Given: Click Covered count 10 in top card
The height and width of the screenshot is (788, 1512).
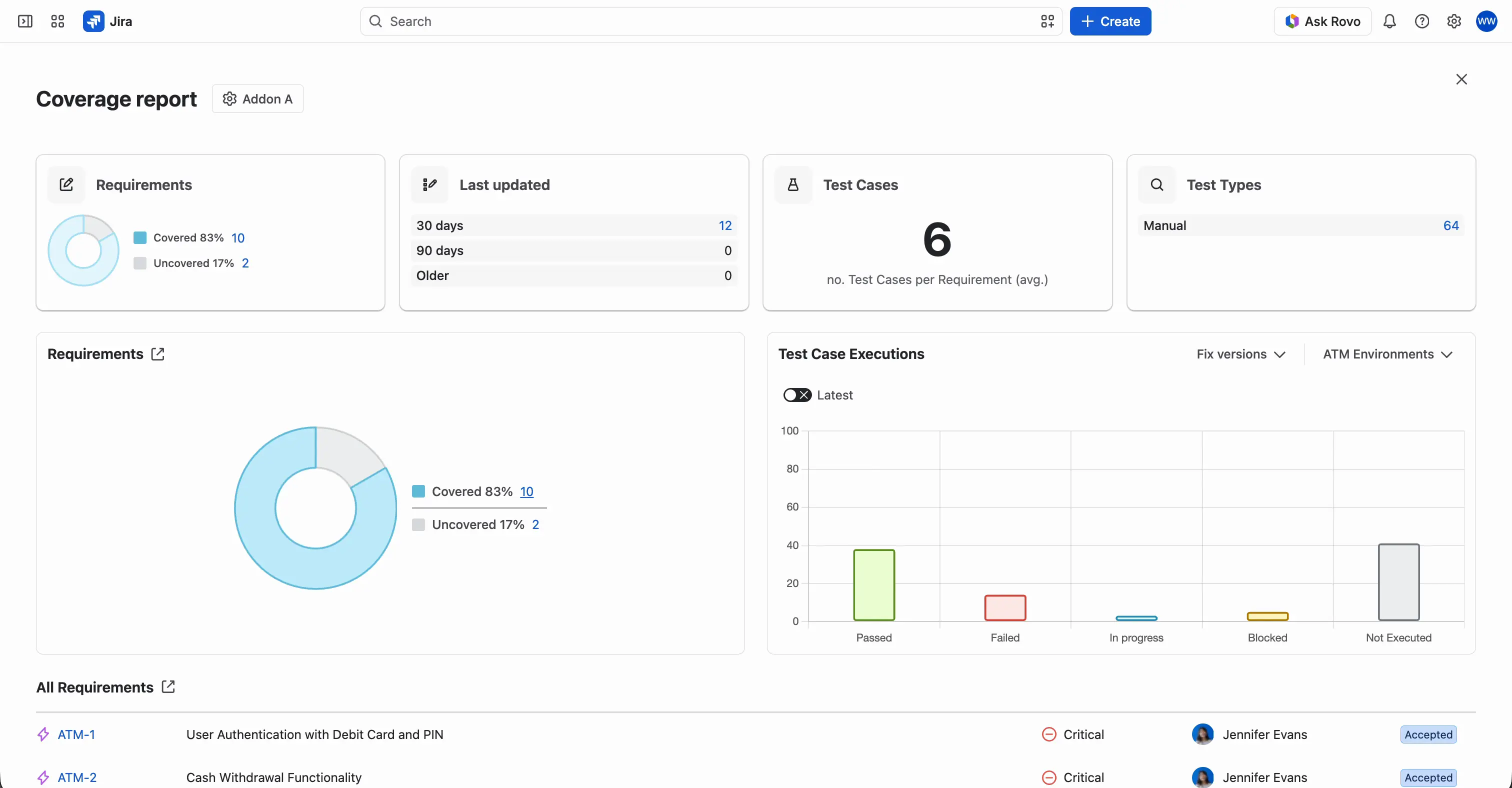Looking at the screenshot, I should pos(237,237).
